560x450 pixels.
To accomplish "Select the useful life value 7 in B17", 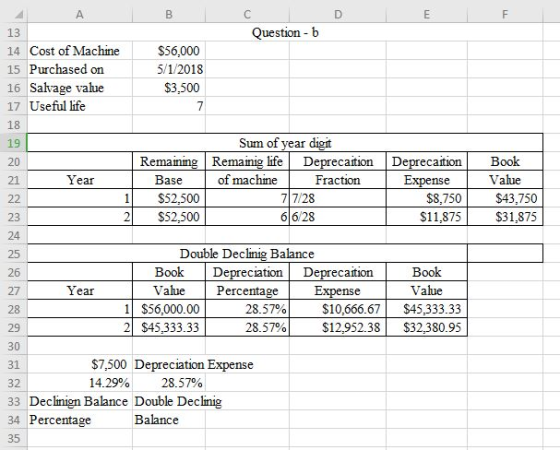I will click(169, 106).
